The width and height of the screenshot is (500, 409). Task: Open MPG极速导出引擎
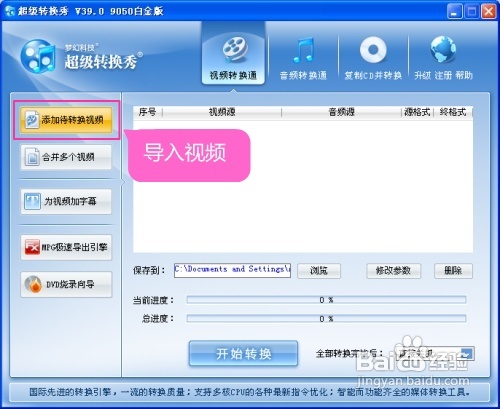point(66,247)
